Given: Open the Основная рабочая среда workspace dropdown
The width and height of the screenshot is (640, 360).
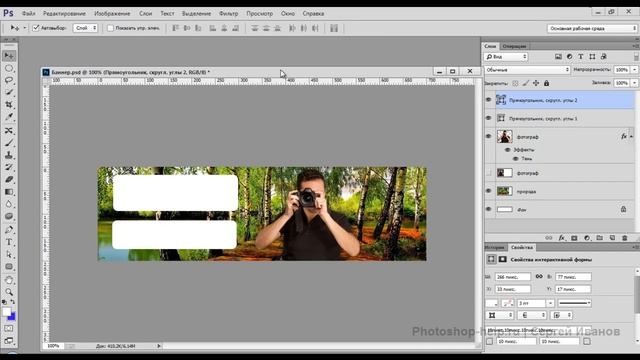Looking at the screenshot, I should [592, 29].
